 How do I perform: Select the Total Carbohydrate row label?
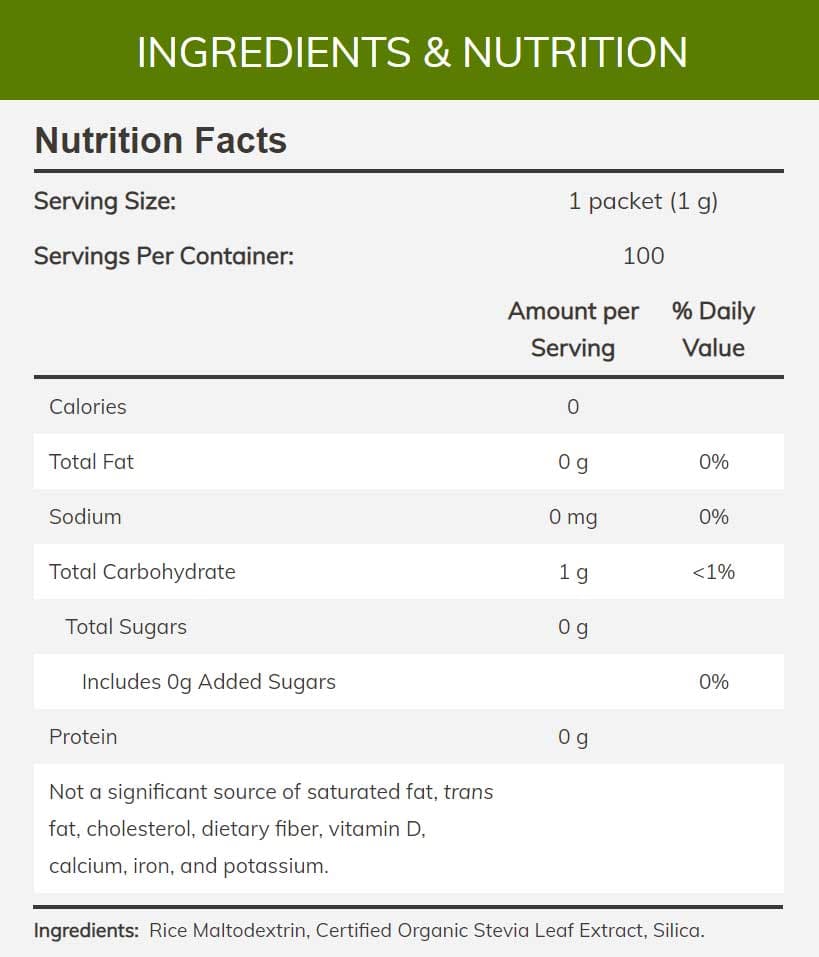coord(142,572)
